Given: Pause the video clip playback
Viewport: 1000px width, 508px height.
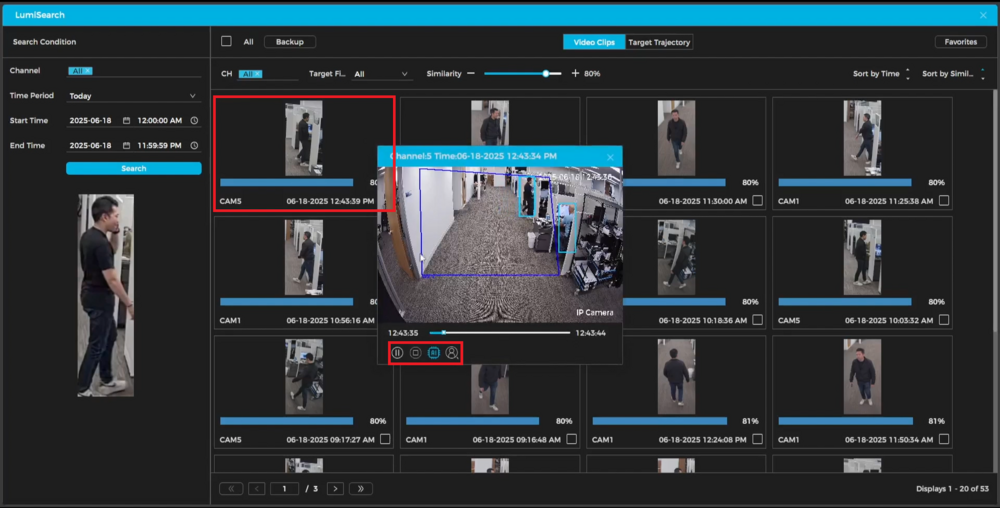Looking at the screenshot, I should coord(397,353).
